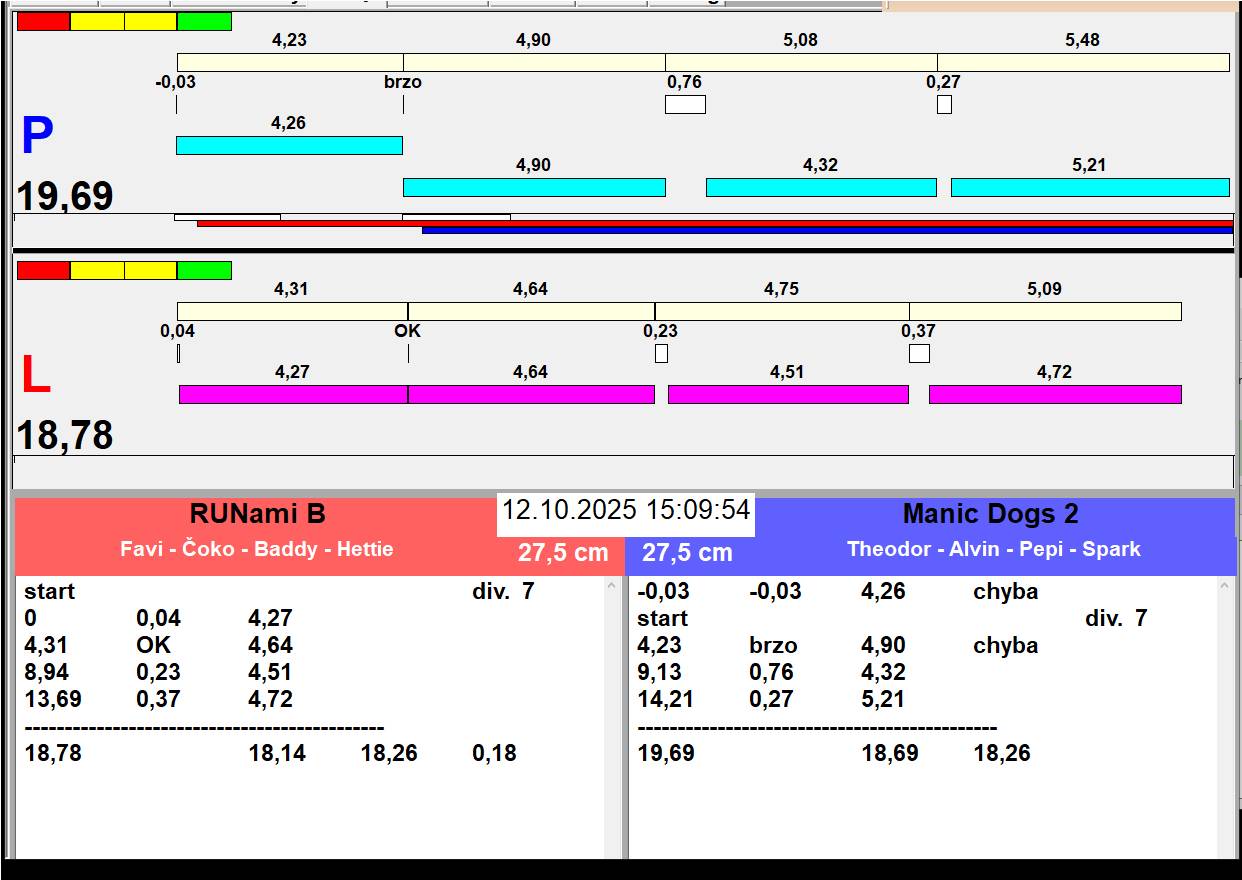Image resolution: width=1242 pixels, height=880 pixels.
Task: Click the Manic Dogs 2 team header
Action: (x=990, y=515)
